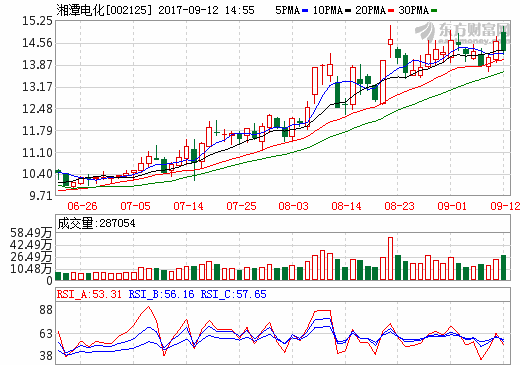This screenshot has height=365, width=520.
Task: Click the 08-23 date label
Action: click(399, 206)
